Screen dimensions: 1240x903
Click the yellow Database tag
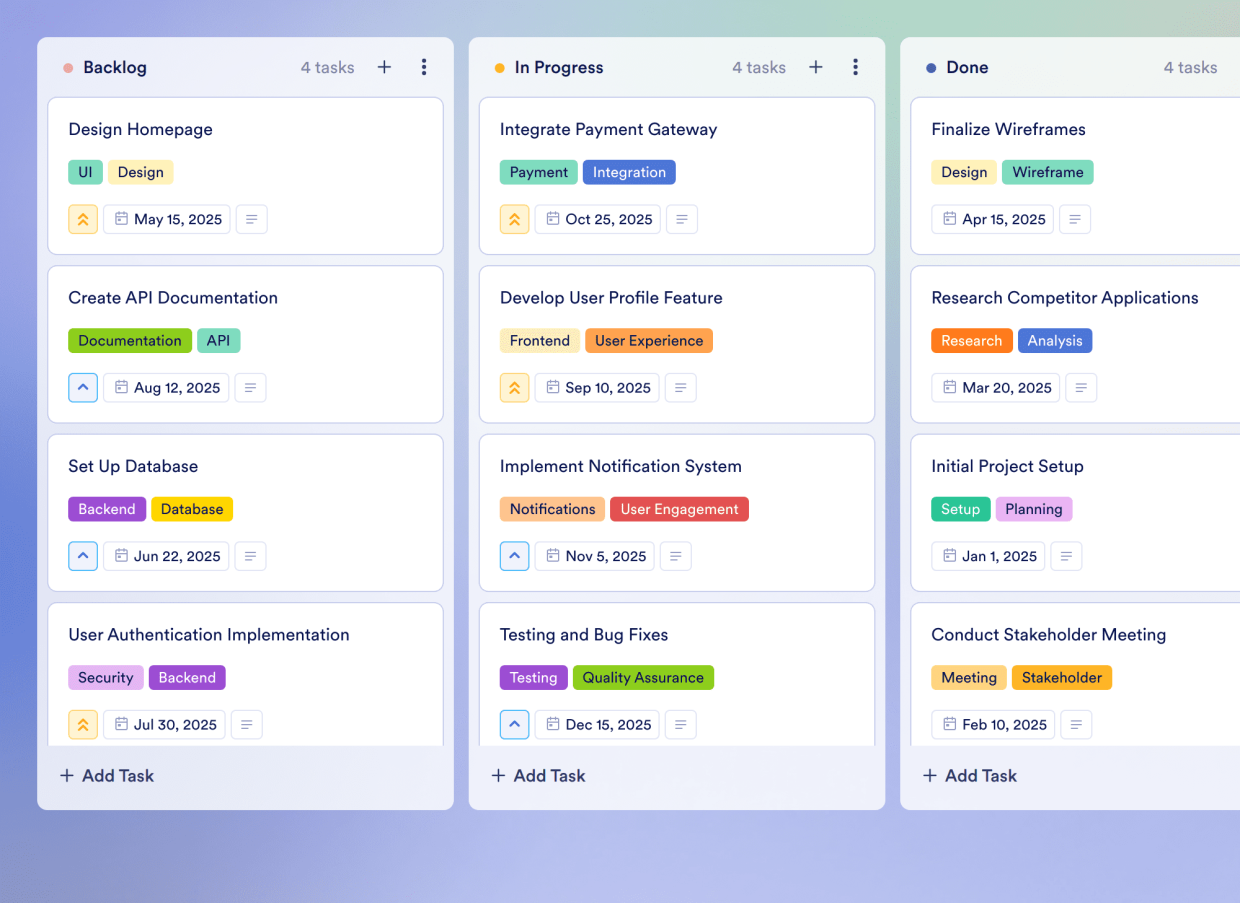(192, 509)
